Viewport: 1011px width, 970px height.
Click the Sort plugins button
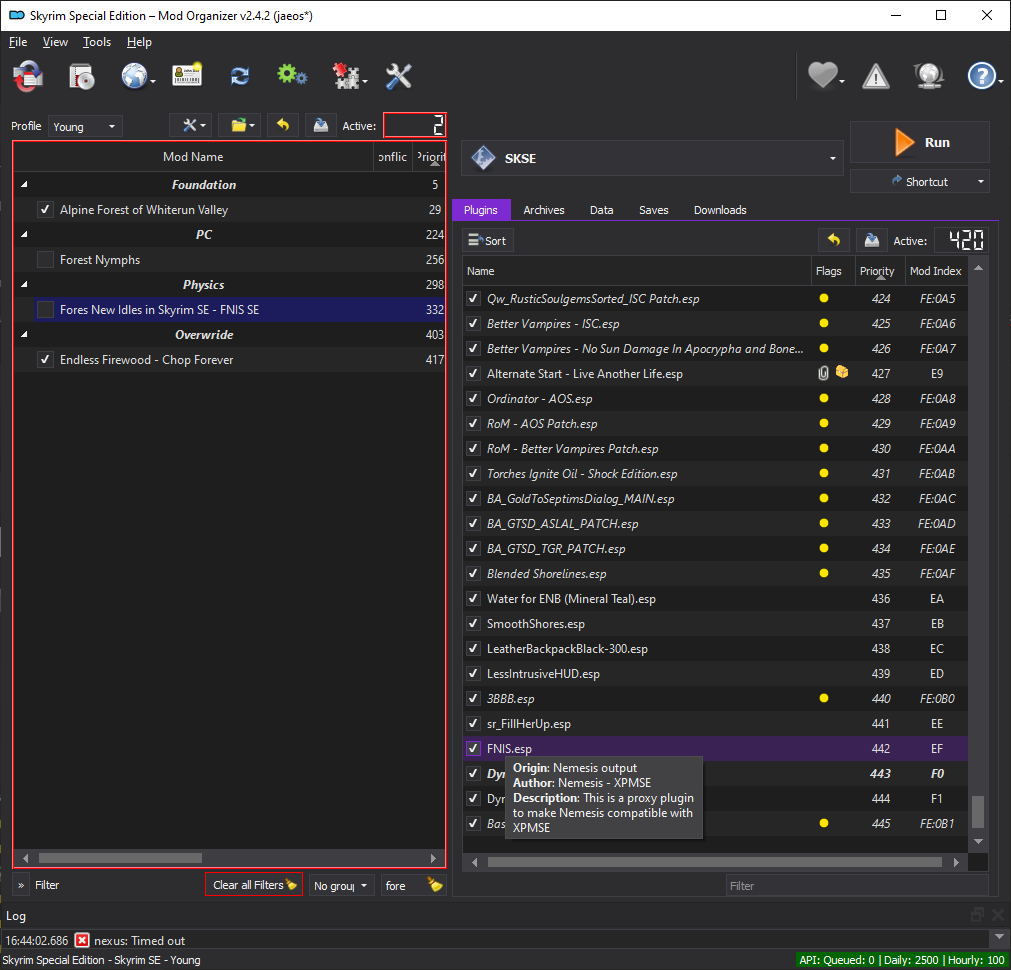click(487, 241)
